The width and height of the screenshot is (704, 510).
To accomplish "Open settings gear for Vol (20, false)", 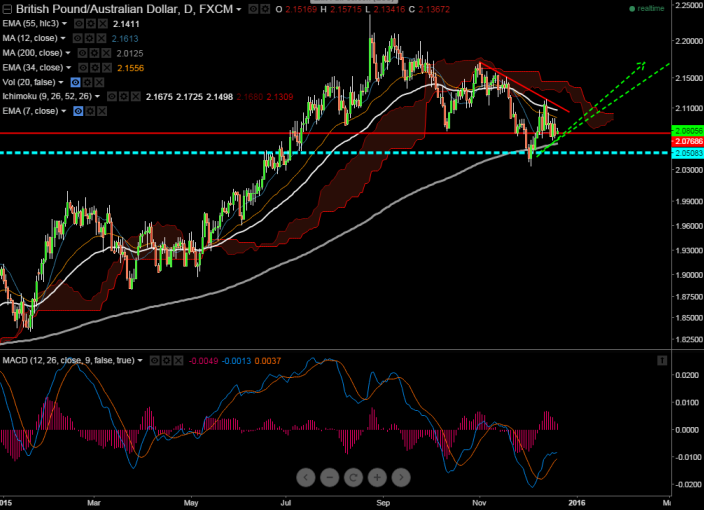I will [88, 82].
